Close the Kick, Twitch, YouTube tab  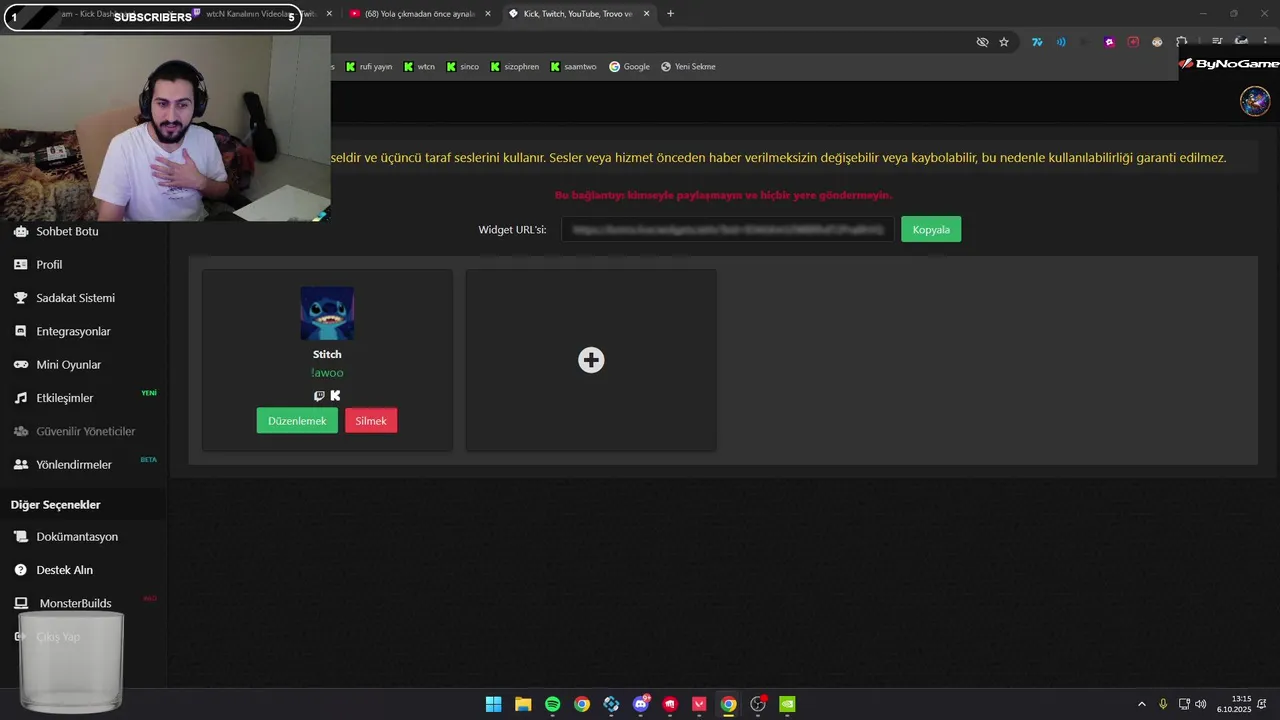(x=646, y=14)
